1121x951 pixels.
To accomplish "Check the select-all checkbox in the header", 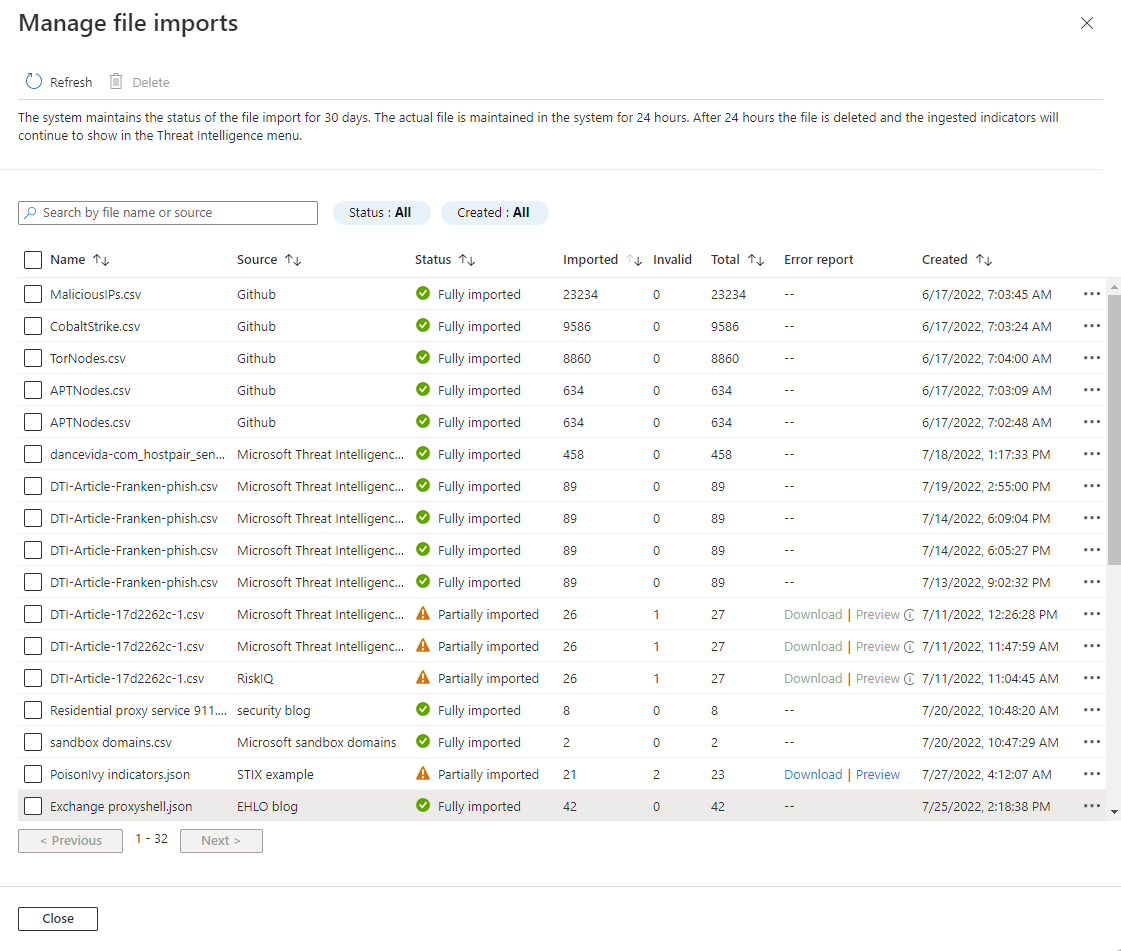I will (x=31, y=259).
